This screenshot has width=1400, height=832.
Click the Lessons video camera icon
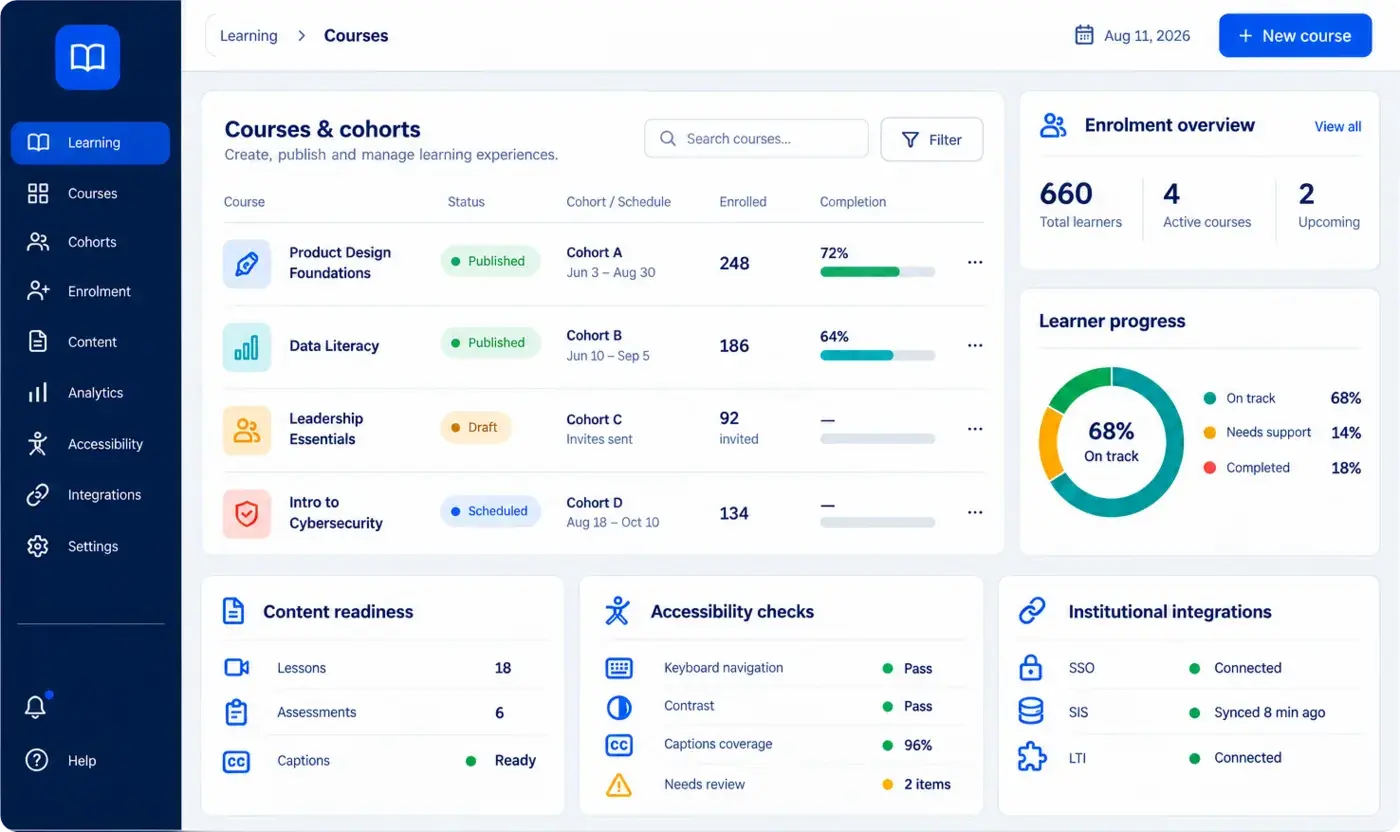tap(236, 667)
